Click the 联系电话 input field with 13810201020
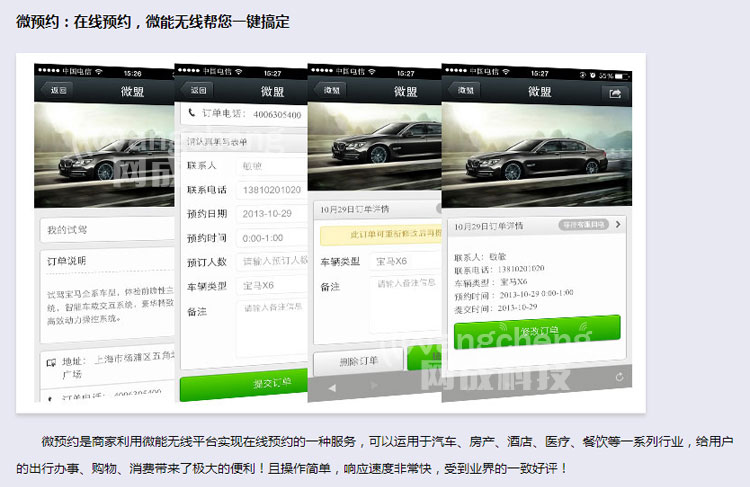The width and height of the screenshot is (750, 487). click(272, 190)
